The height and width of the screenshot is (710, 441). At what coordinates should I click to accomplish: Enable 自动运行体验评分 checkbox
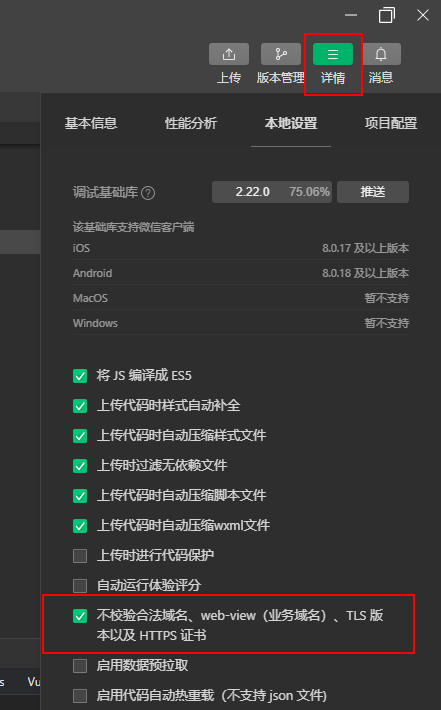tap(80, 585)
